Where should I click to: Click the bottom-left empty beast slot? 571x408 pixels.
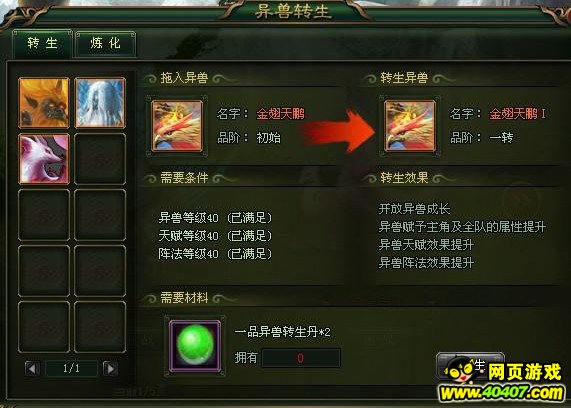[44, 327]
